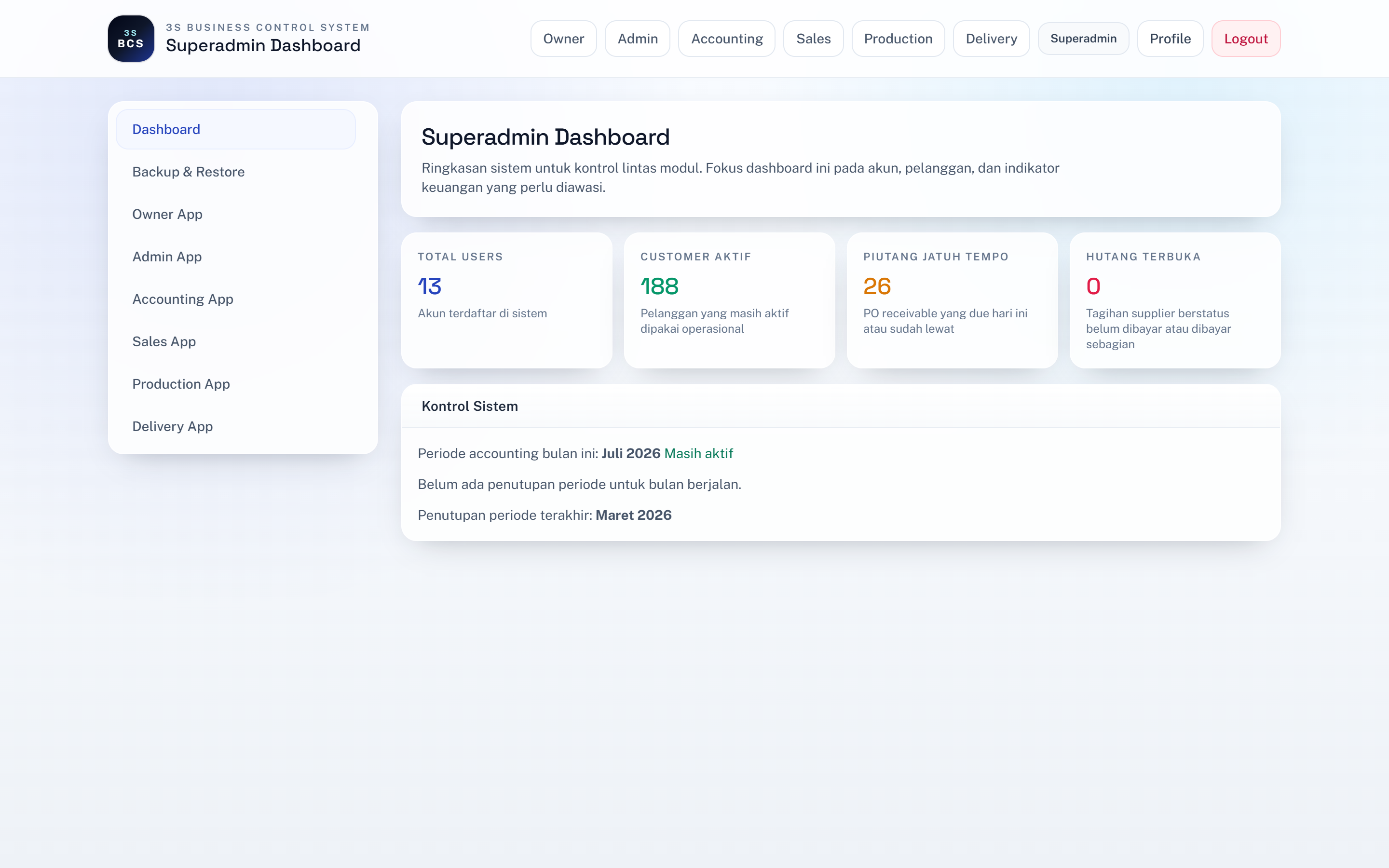1389x868 pixels.
Task: Click the 3S BCS logo icon
Action: click(x=131, y=39)
